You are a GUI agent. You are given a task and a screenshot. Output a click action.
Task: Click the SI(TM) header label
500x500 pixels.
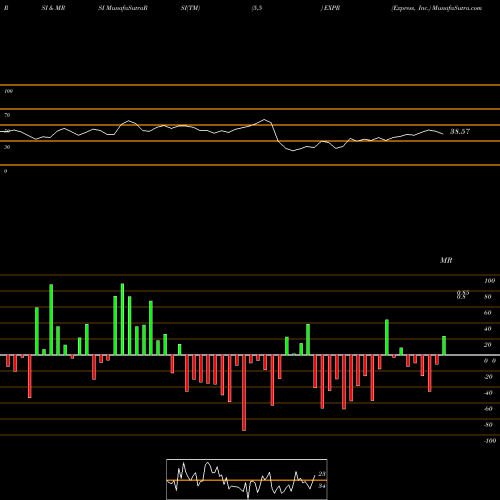coord(190,8)
